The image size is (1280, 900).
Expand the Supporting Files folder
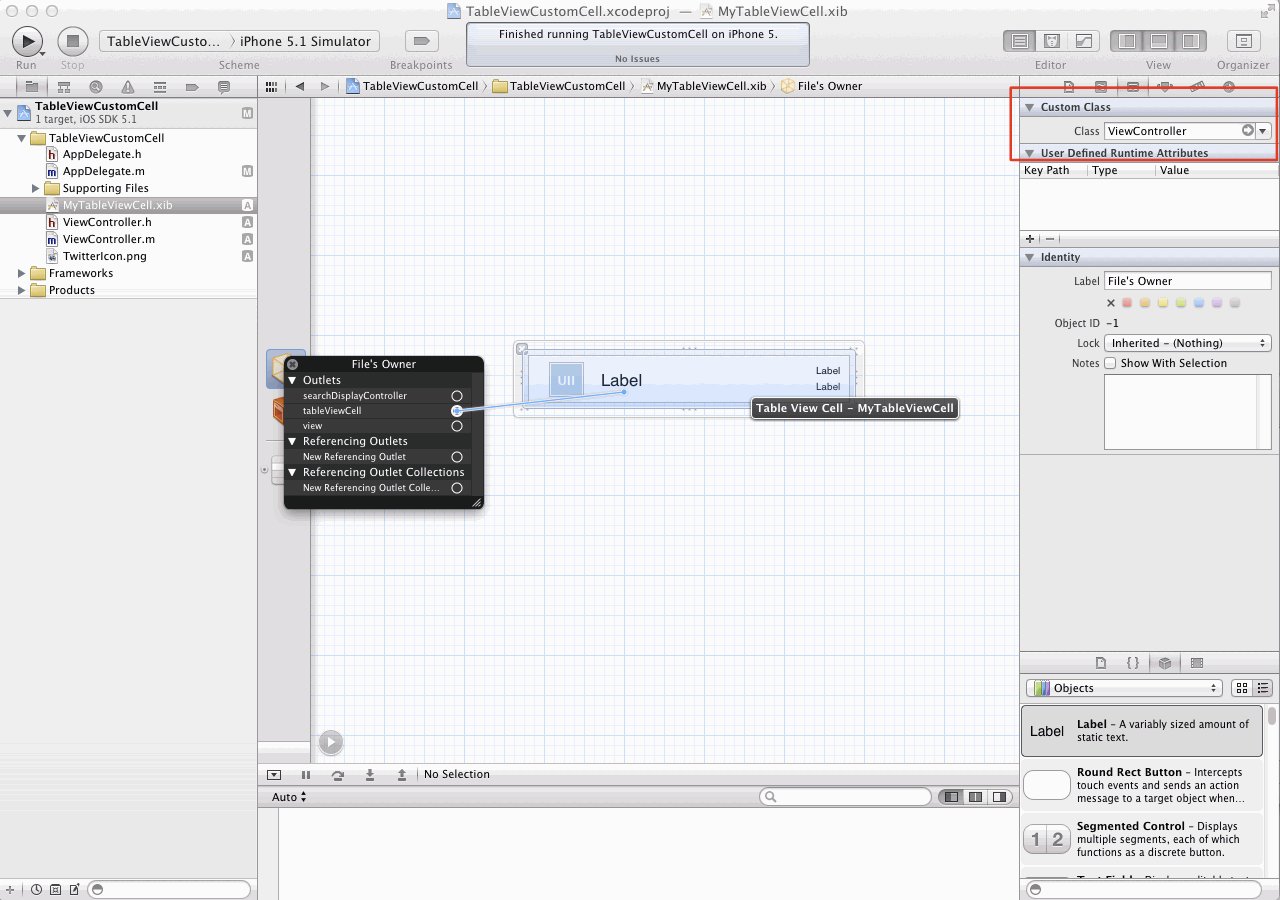point(36,188)
